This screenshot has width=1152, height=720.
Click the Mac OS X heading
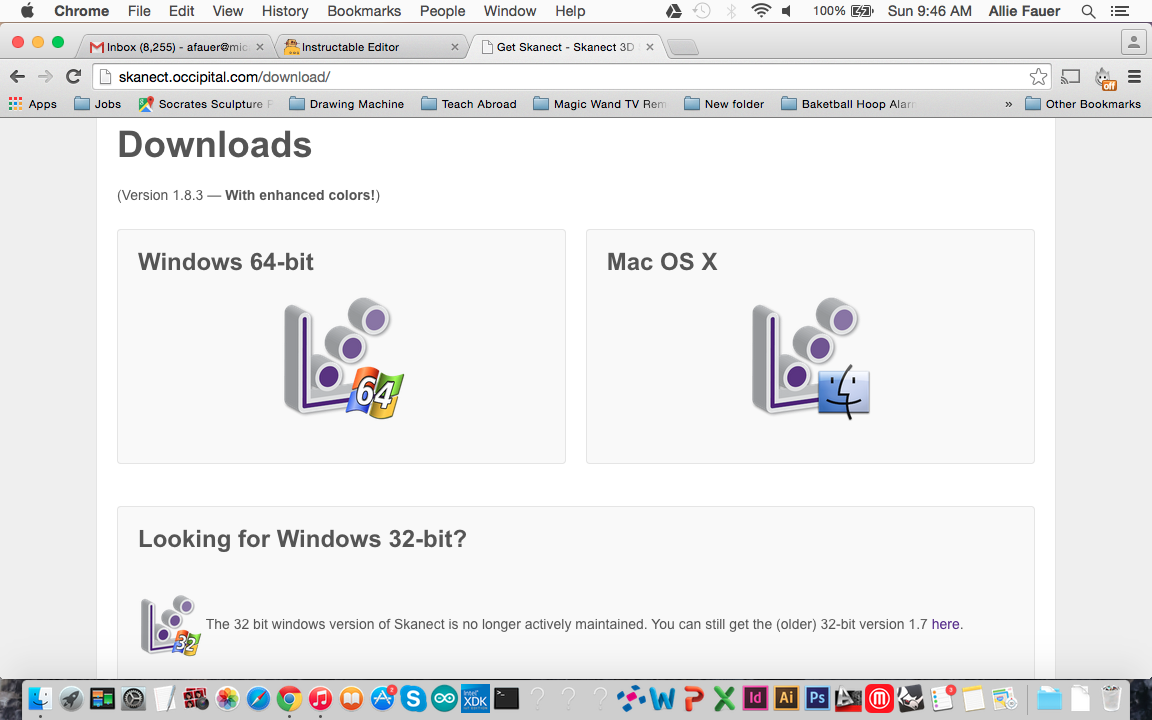coord(662,262)
